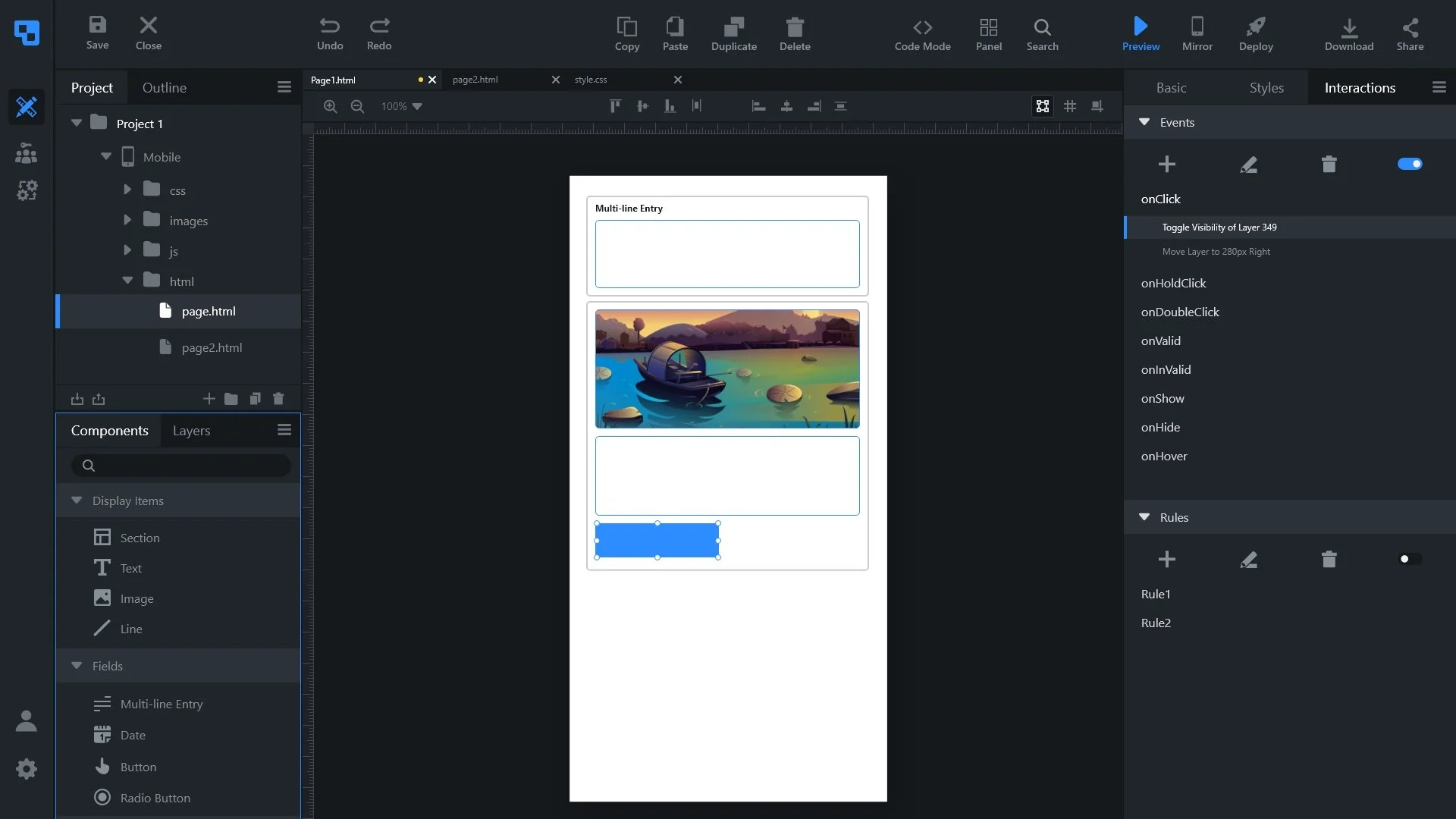The image size is (1456, 819).
Task: Switch to the Styles tab
Action: coord(1266,87)
